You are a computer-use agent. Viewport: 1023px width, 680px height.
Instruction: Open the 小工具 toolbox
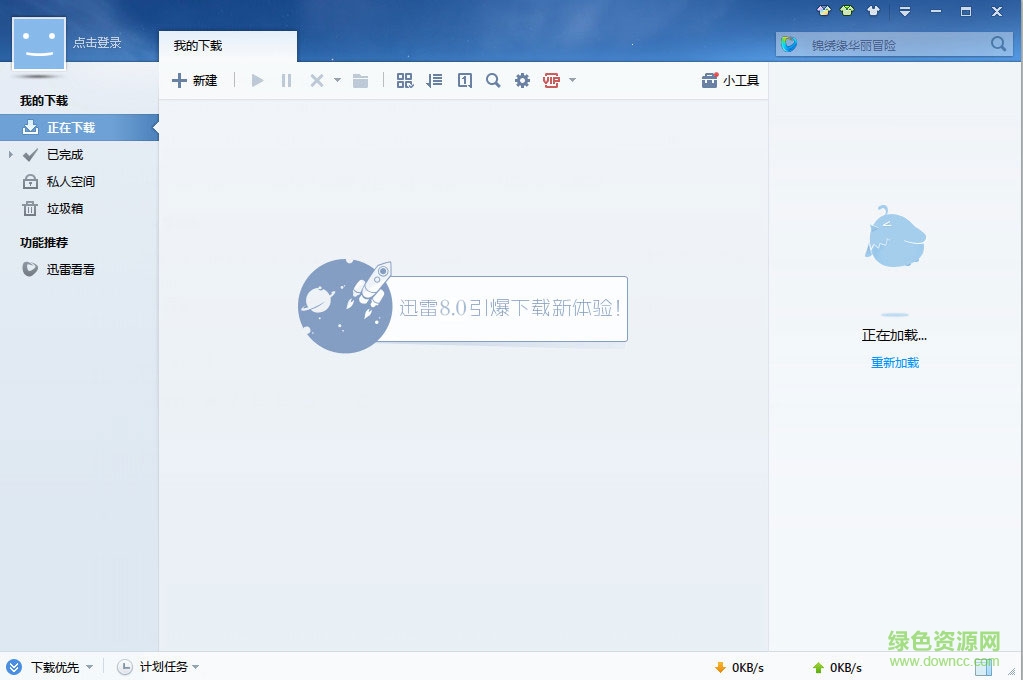pyautogui.click(x=730, y=80)
